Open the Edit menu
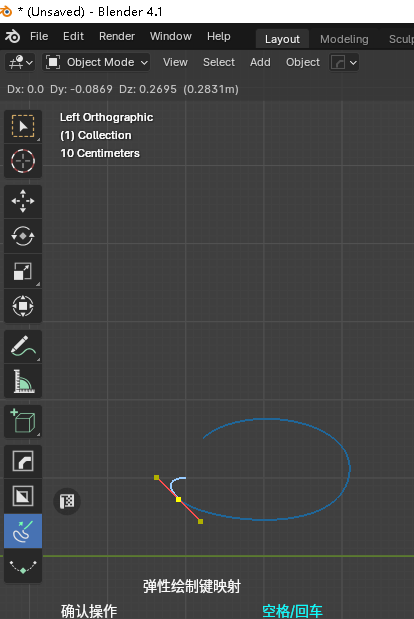The width and height of the screenshot is (414, 619). tap(73, 36)
